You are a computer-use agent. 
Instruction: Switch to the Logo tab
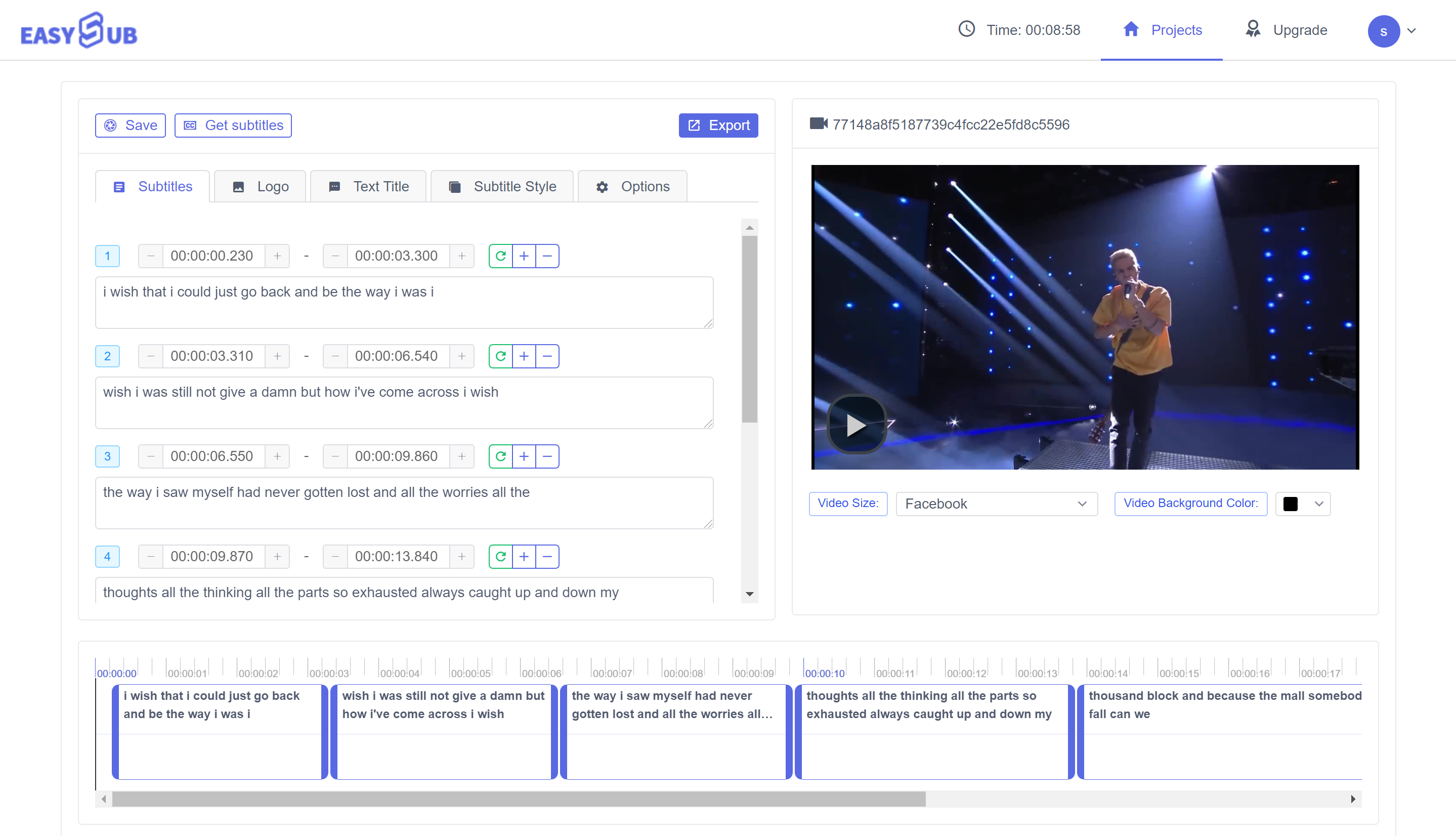tap(260, 186)
